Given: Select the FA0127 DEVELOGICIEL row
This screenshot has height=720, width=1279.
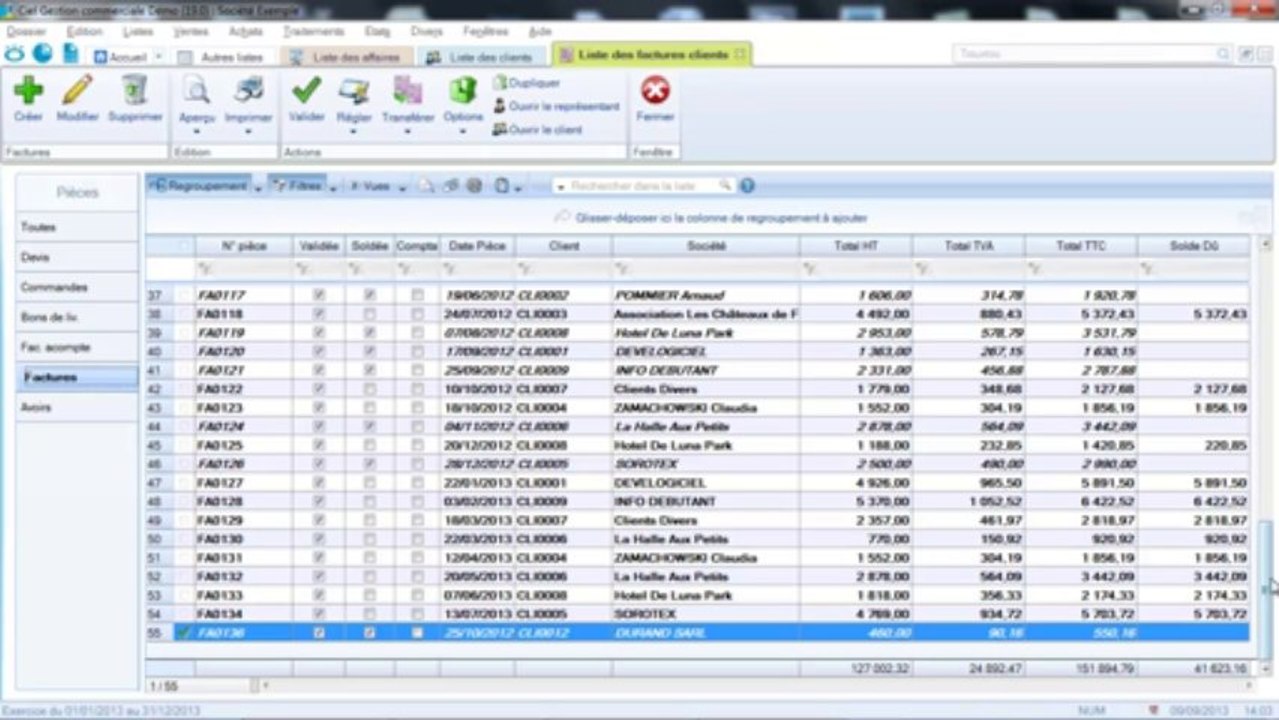Looking at the screenshot, I should [698, 483].
